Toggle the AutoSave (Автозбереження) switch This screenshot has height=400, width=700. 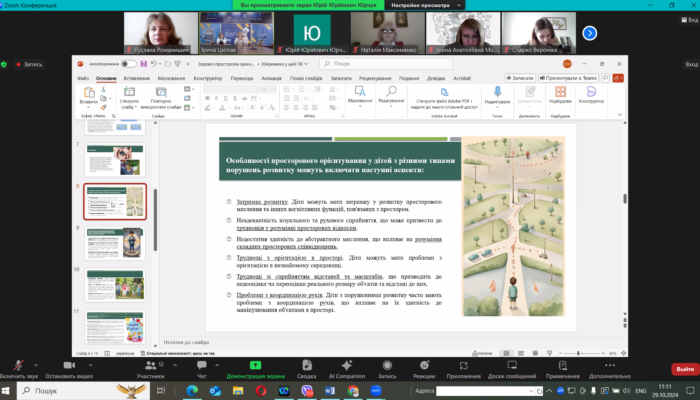click(130, 64)
